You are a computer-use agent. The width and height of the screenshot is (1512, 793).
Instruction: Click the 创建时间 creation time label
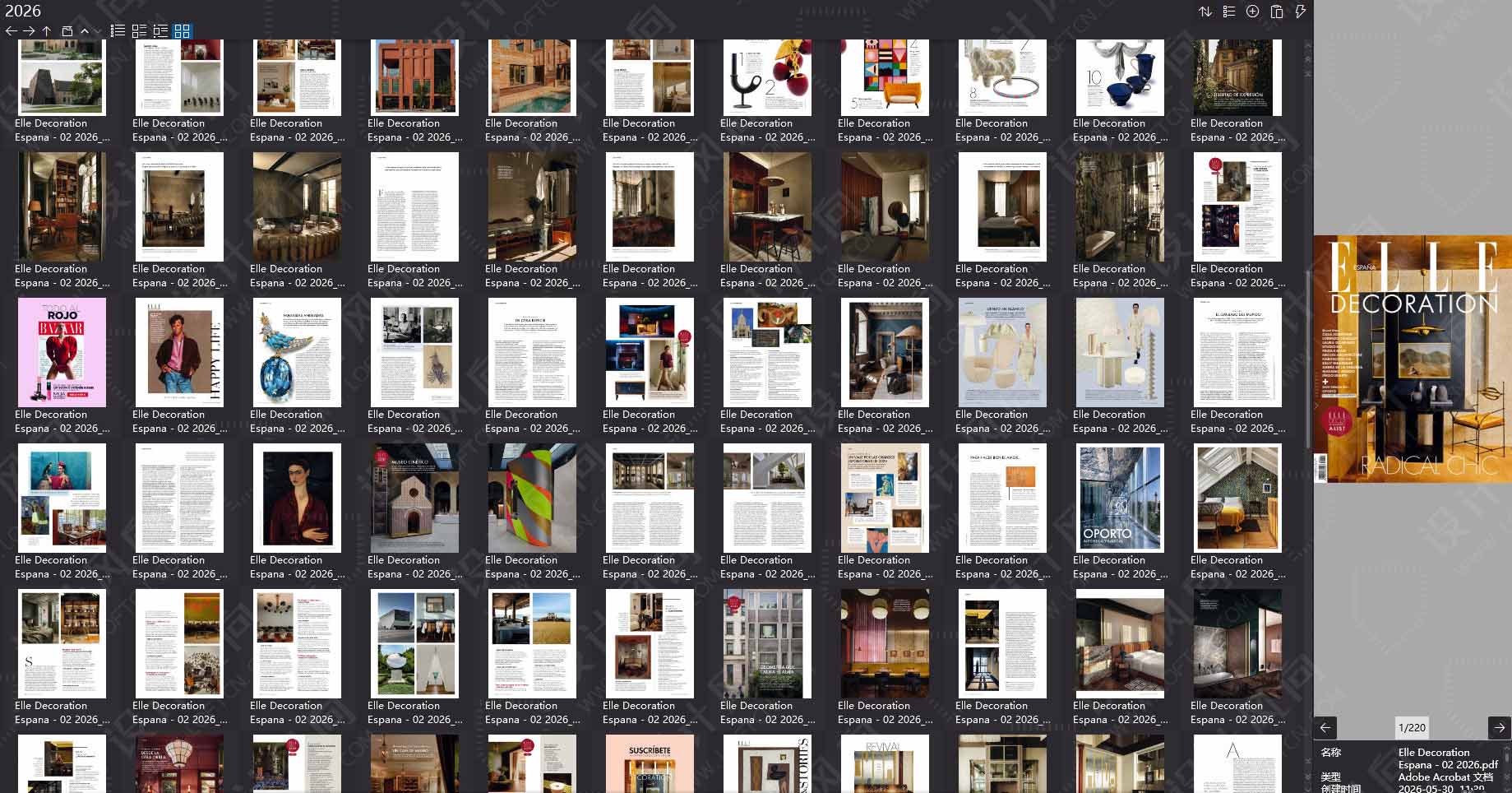click(x=1342, y=788)
